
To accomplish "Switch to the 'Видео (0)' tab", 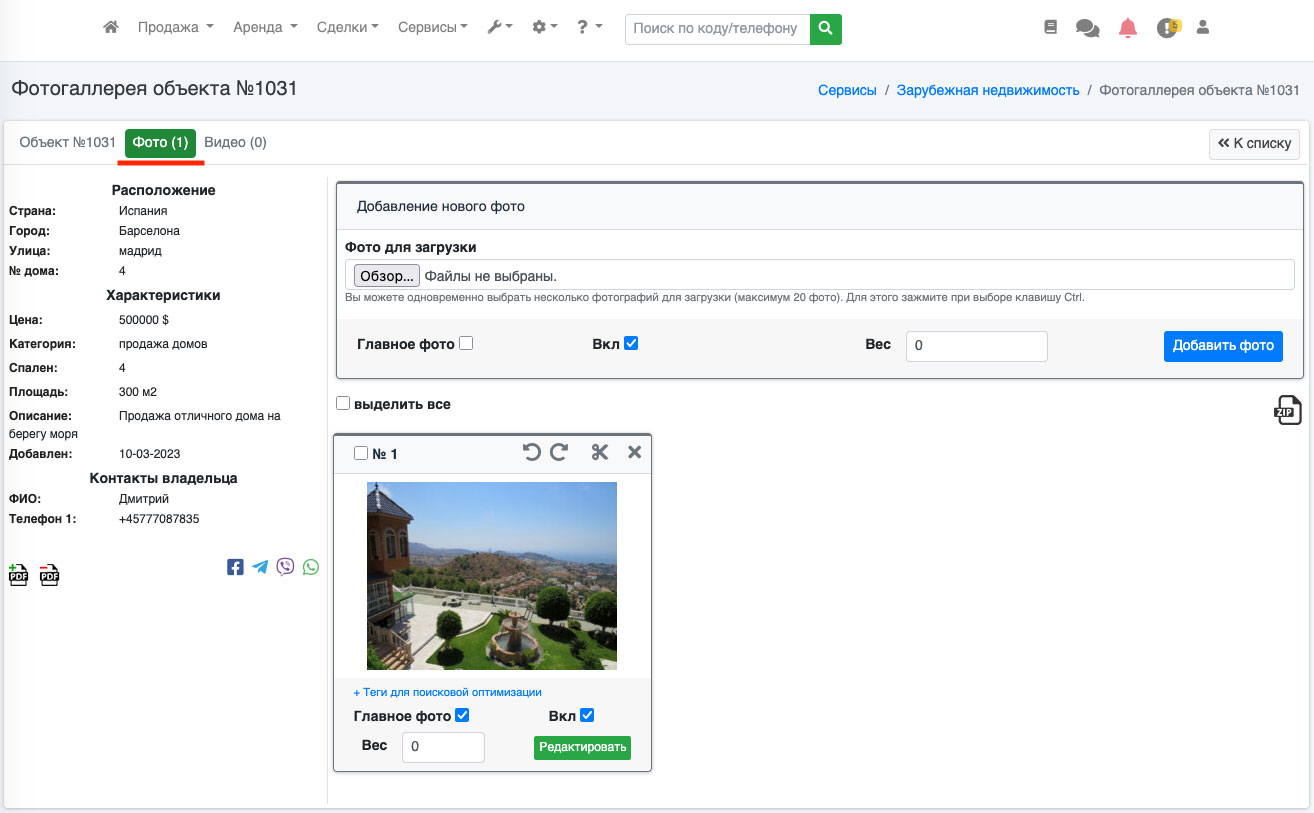I will [235, 142].
